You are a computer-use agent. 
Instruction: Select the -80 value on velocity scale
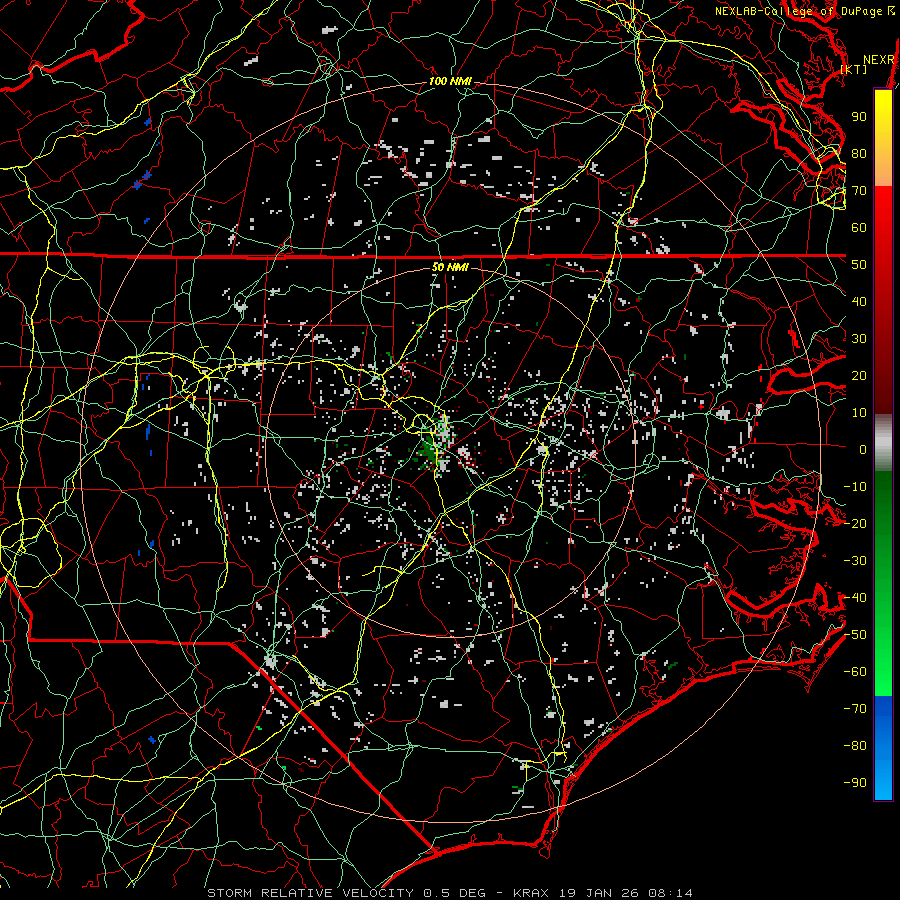click(855, 746)
